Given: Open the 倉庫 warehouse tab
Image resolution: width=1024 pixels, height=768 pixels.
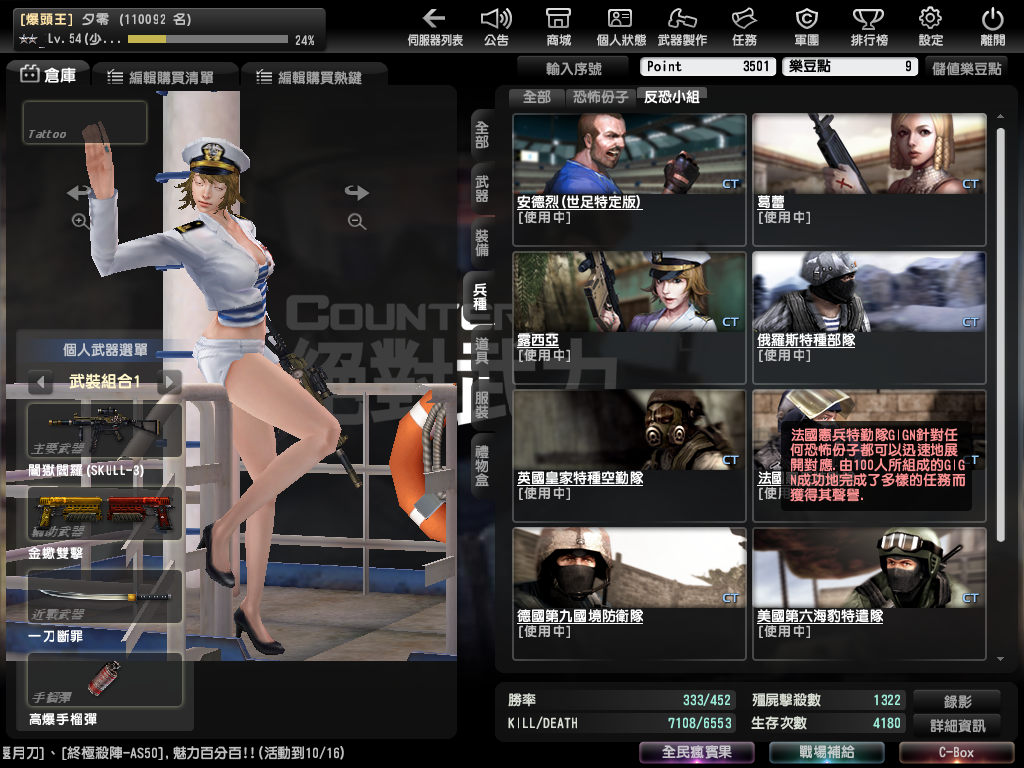Looking at the screenshot, I should [48, 75].
